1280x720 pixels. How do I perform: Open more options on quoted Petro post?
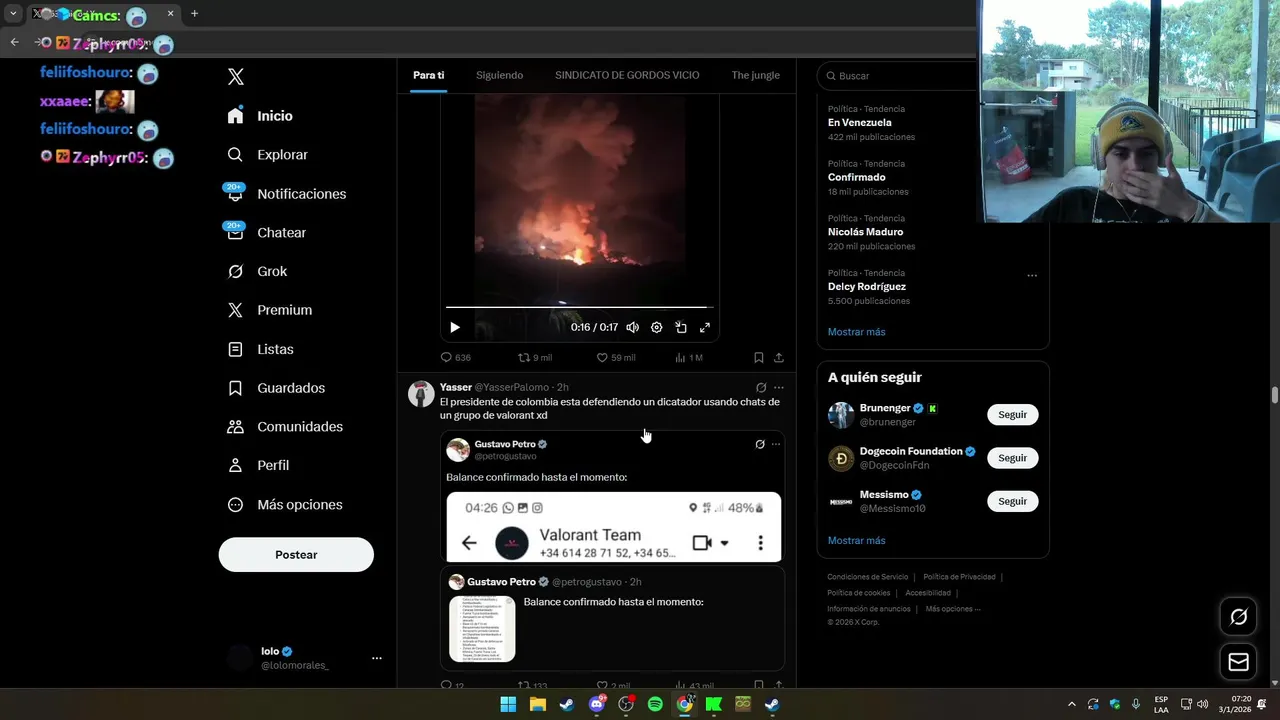pyautogui.click(x=776, y=444)
